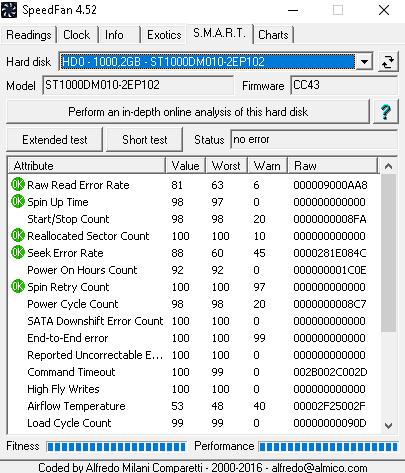Click raw value 000000001C0E
Screen dimensions: 405x473
point(330,270)
